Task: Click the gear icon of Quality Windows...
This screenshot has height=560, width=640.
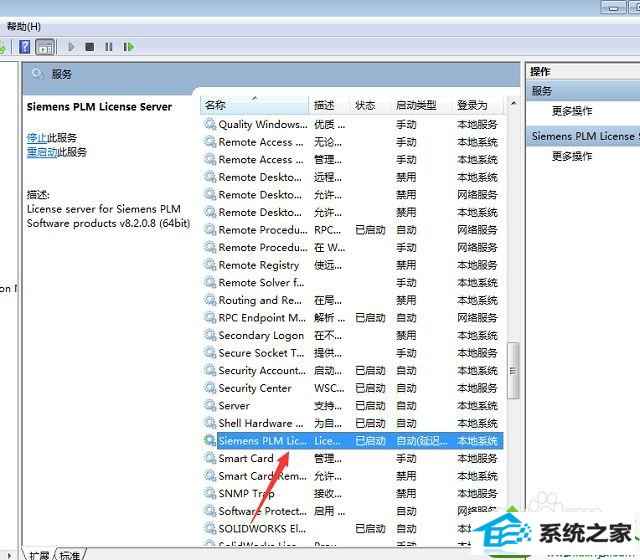Action: (210, 124)
